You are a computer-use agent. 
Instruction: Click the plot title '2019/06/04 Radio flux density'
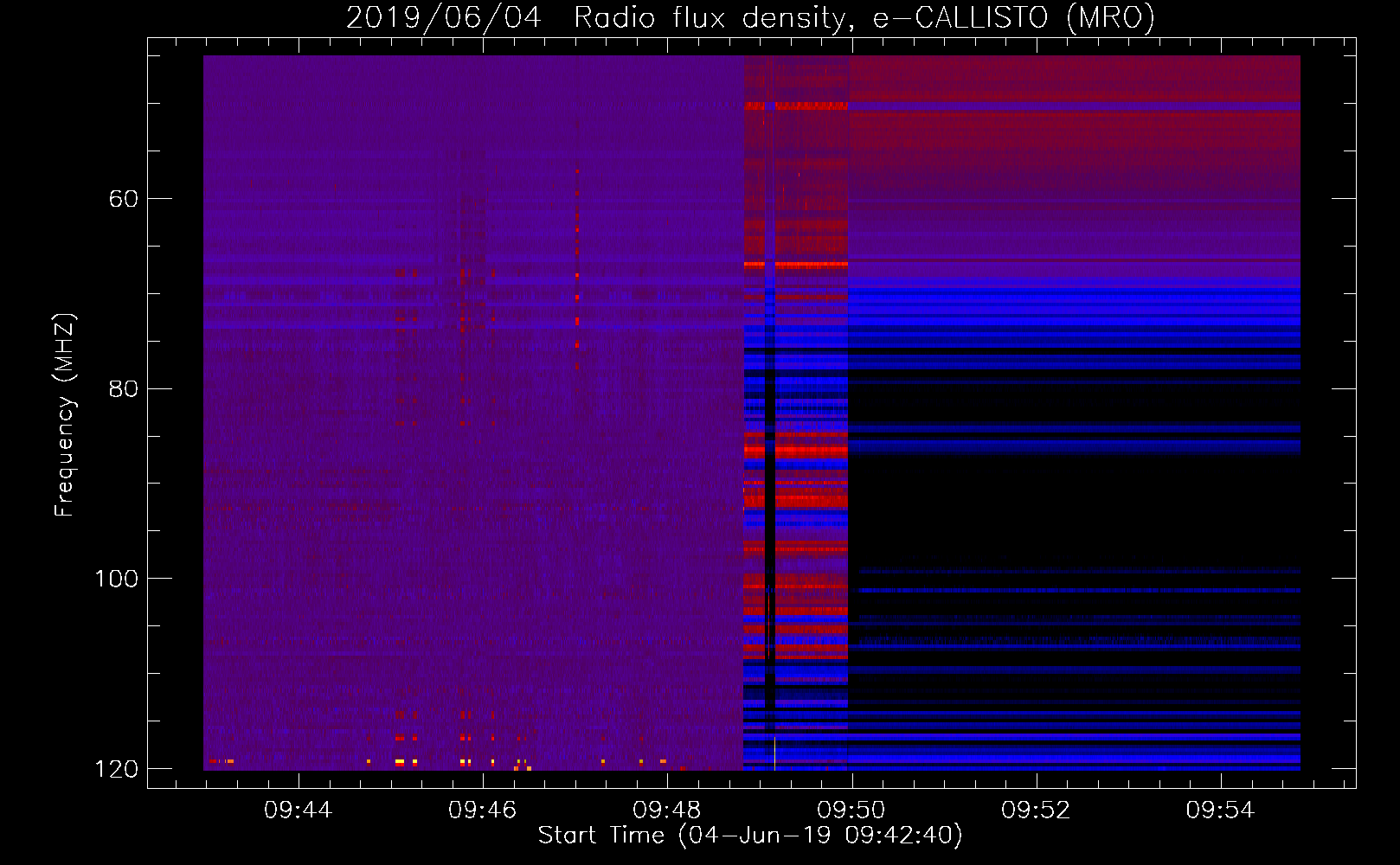pos(751,17)
